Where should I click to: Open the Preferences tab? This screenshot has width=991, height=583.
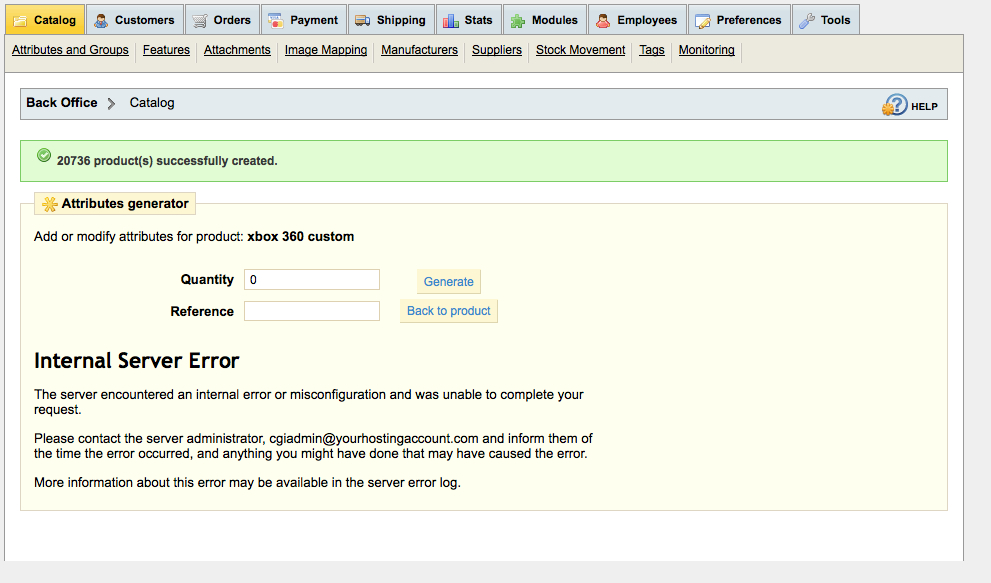pos(739,20)
